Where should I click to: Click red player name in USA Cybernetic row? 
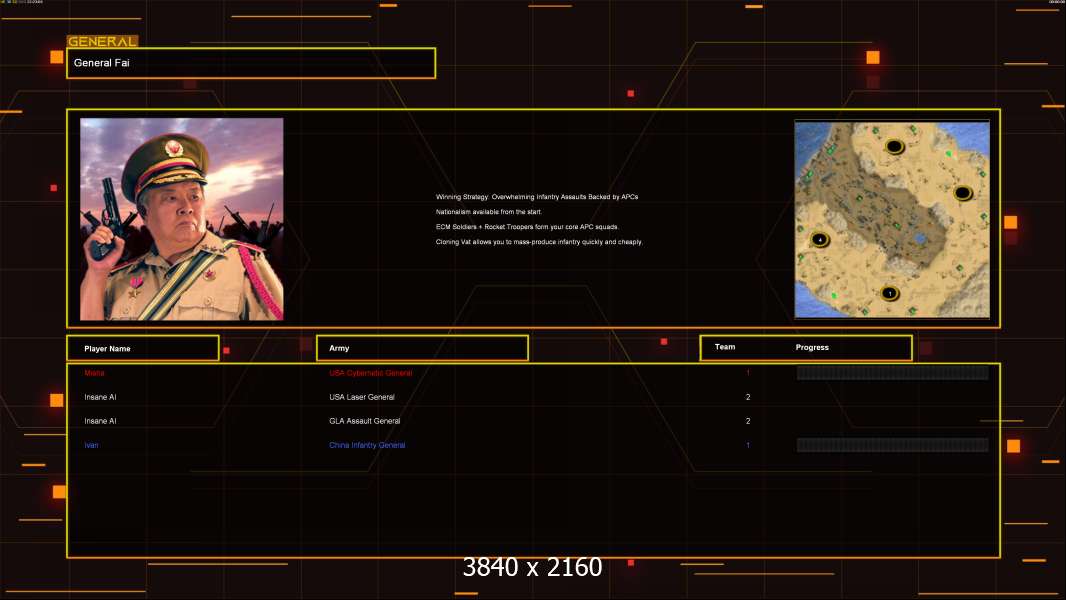pos(94,373)
